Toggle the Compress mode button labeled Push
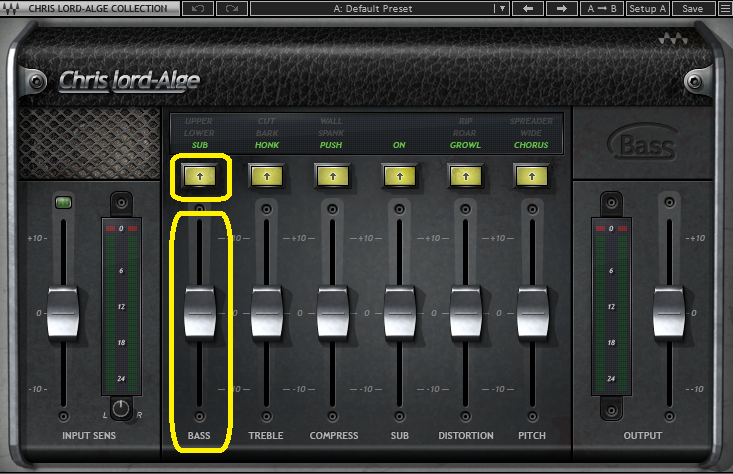This screenshot has width=733, height=474. click(x=332, y=177)
